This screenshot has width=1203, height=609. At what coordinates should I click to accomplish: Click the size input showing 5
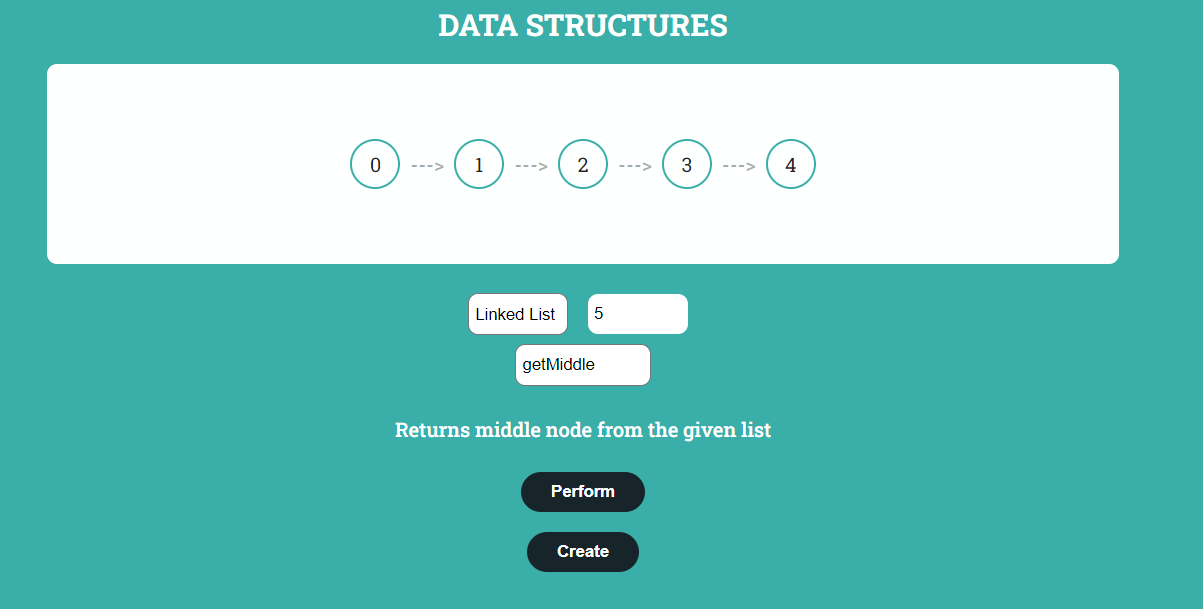[637, 313]
